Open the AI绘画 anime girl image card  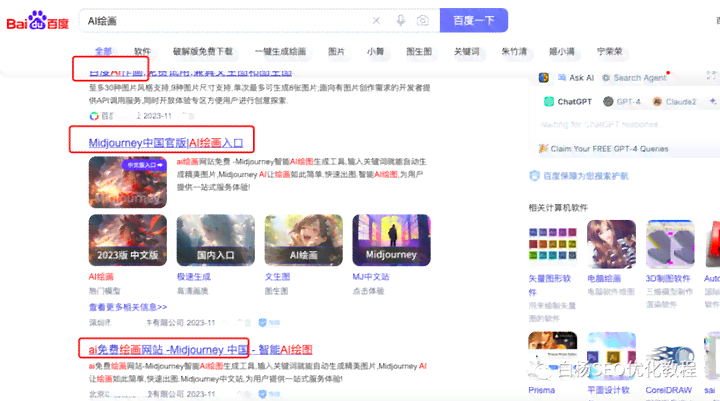pos(304,240)
